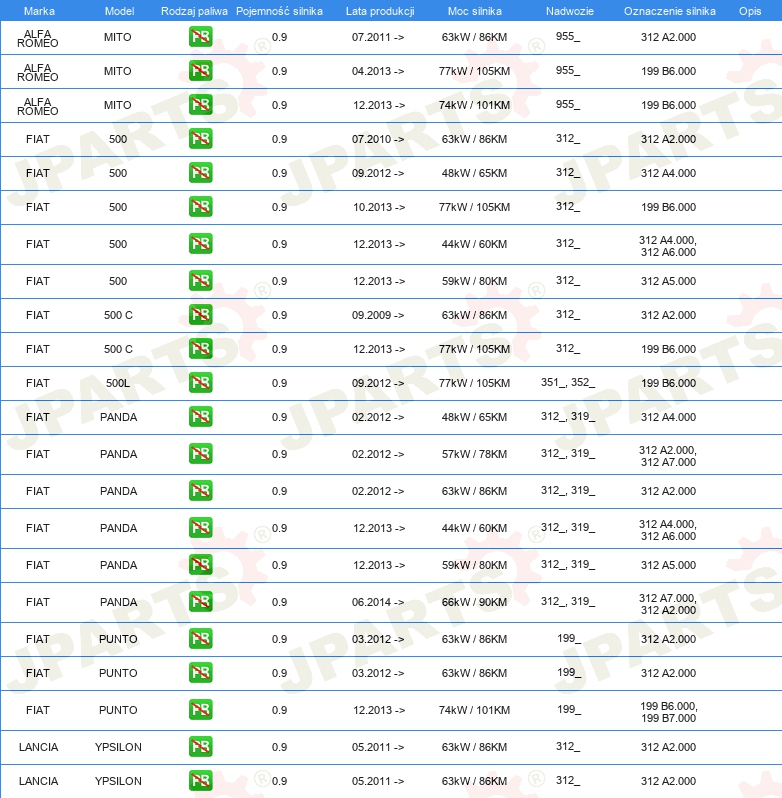Select '312 A2.000, 312 A7.000' engine code cell

tap(668, 456)
